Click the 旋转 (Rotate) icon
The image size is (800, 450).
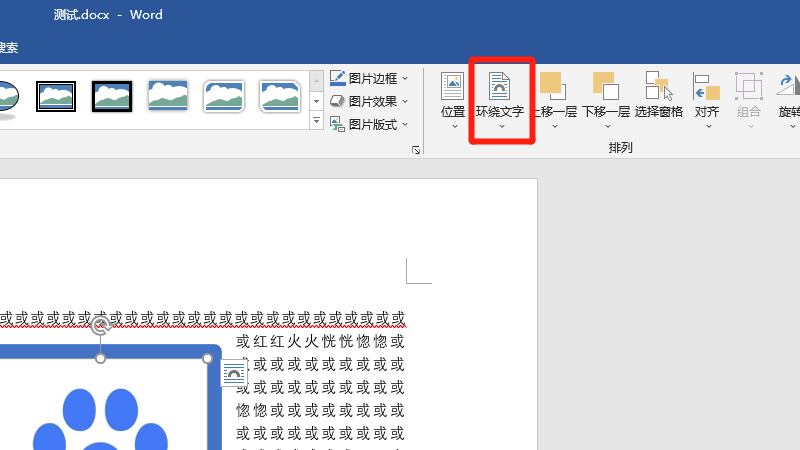(788, 87)
